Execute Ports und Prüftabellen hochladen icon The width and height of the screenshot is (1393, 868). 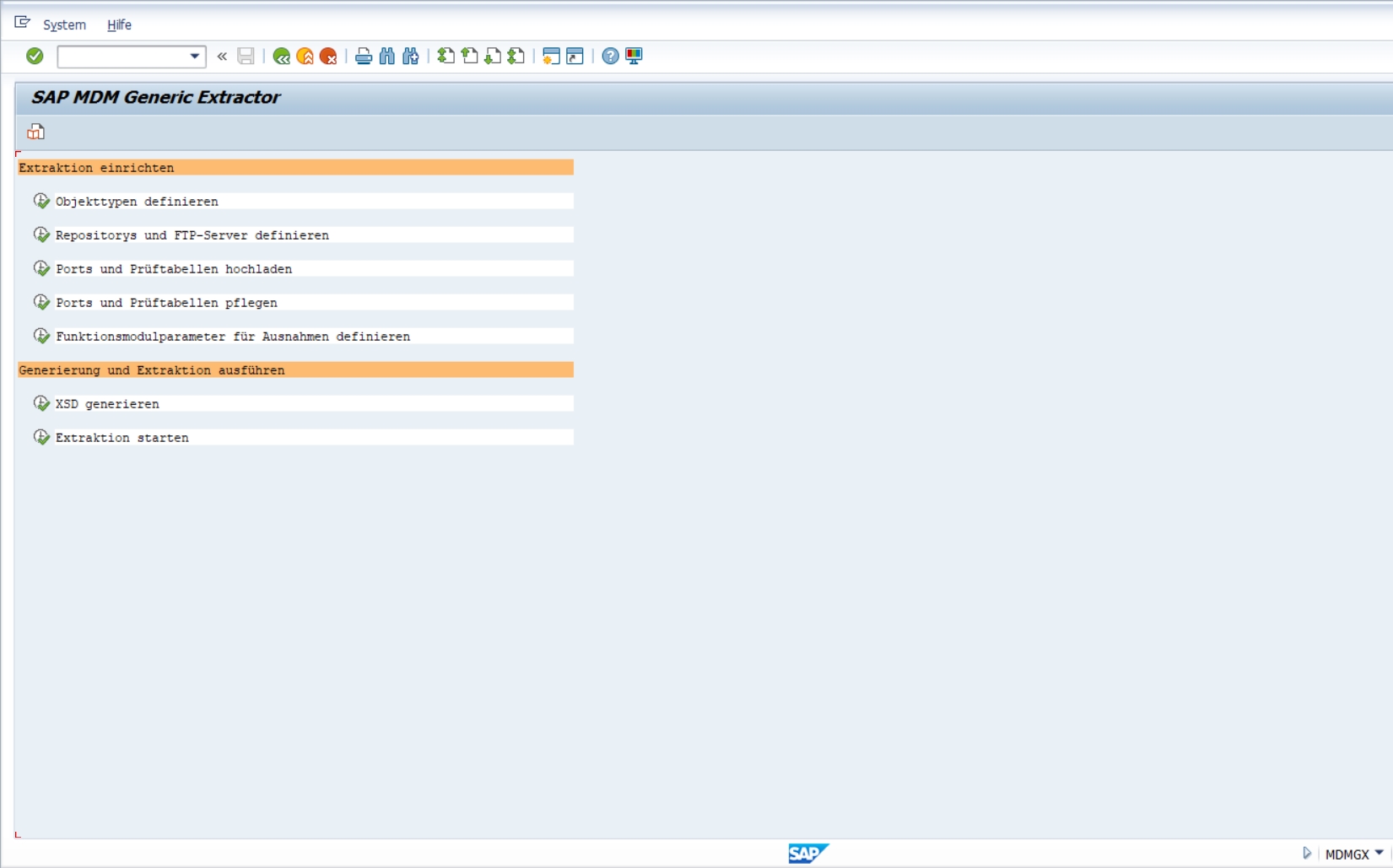[41, 268]
